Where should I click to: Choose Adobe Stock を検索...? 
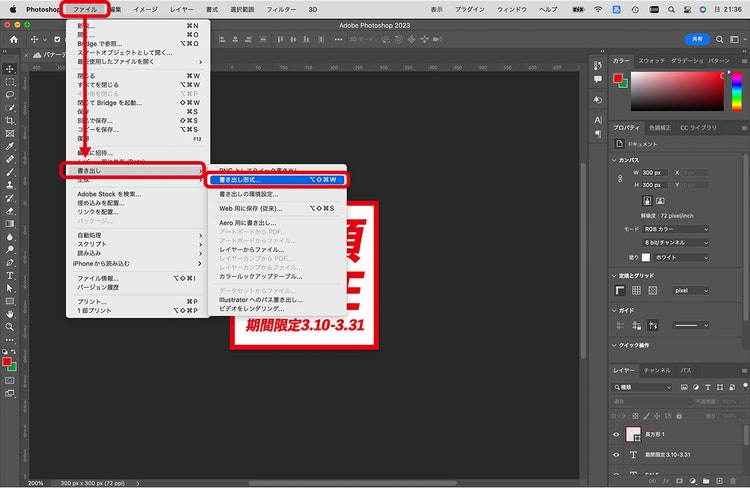coord(109,194)
